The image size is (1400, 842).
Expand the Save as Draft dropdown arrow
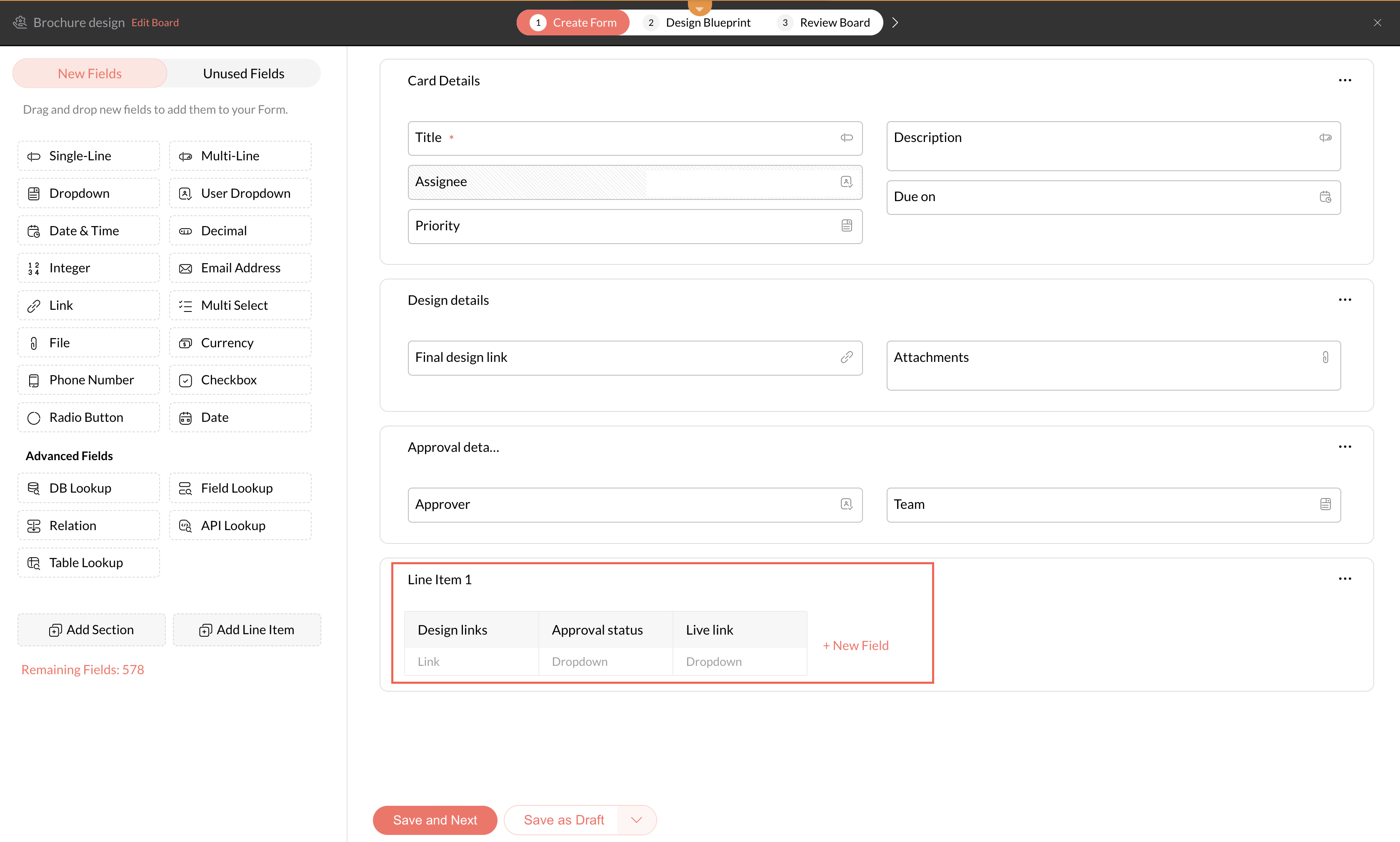pyautogui.click(x=636, y=820)
